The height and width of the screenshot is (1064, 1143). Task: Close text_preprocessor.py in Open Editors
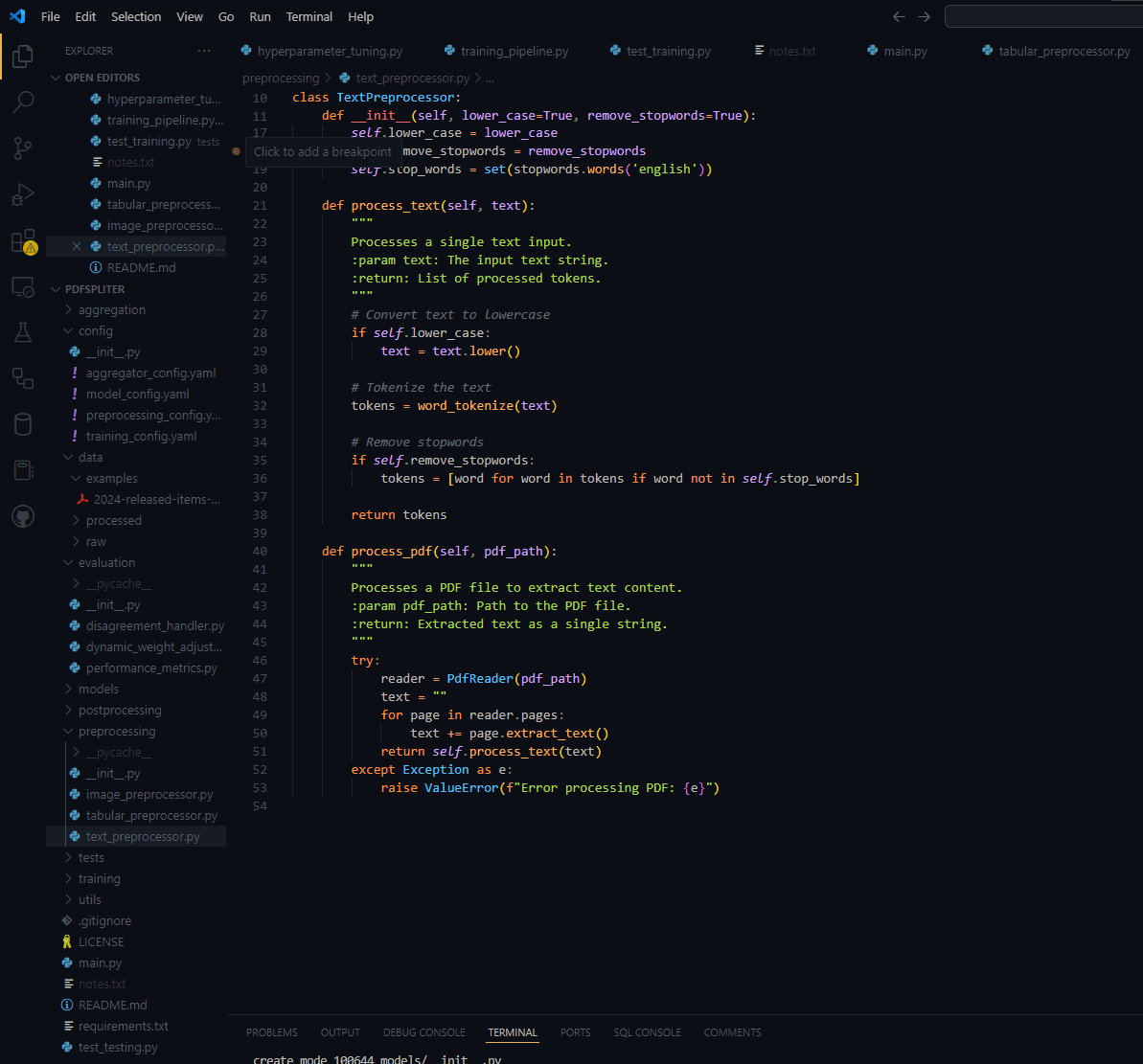(77, 247)
